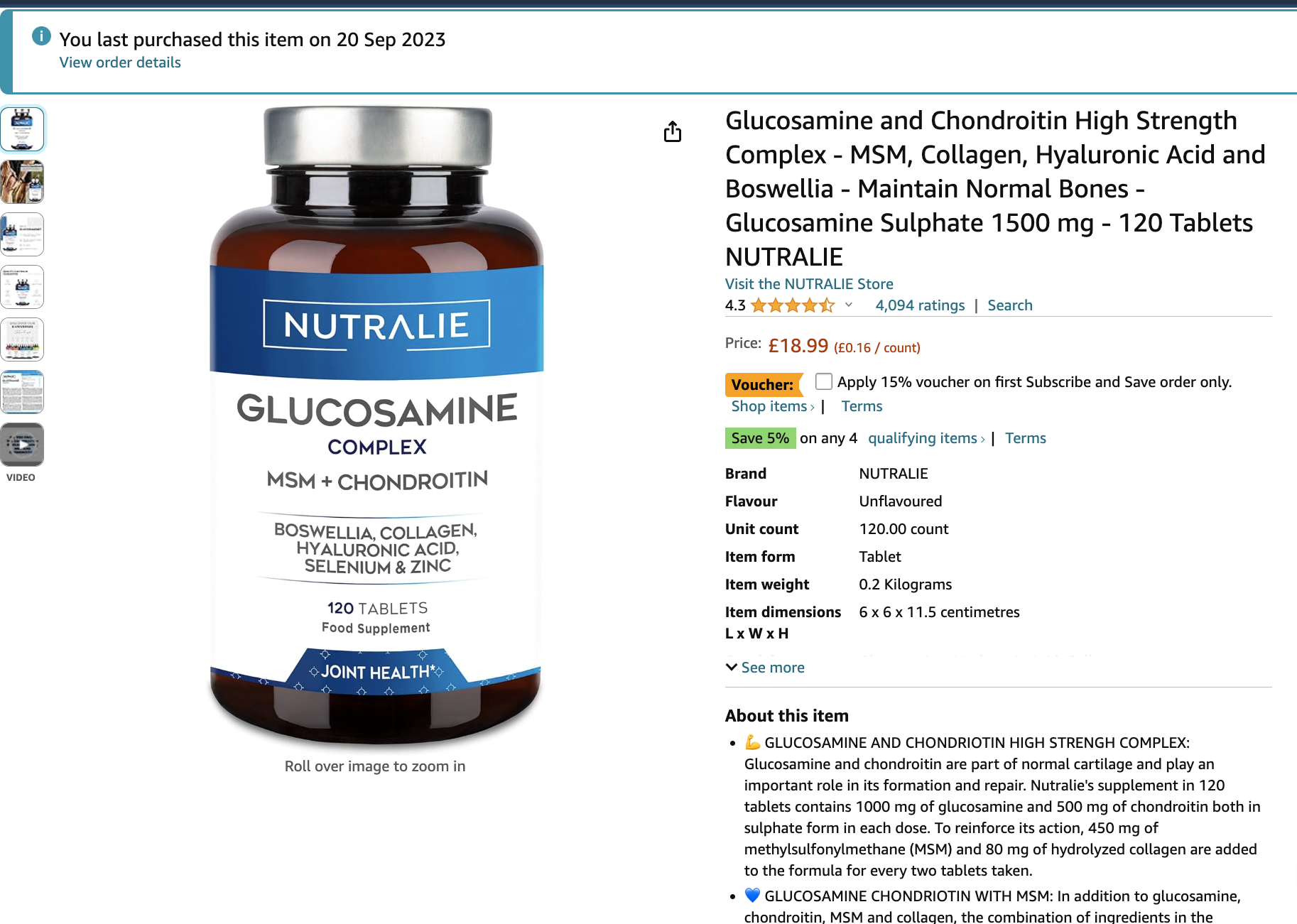Viewport: 1297px width, 924px height.
Task: Click the share icon beside product image
Action: pos(672,132)
